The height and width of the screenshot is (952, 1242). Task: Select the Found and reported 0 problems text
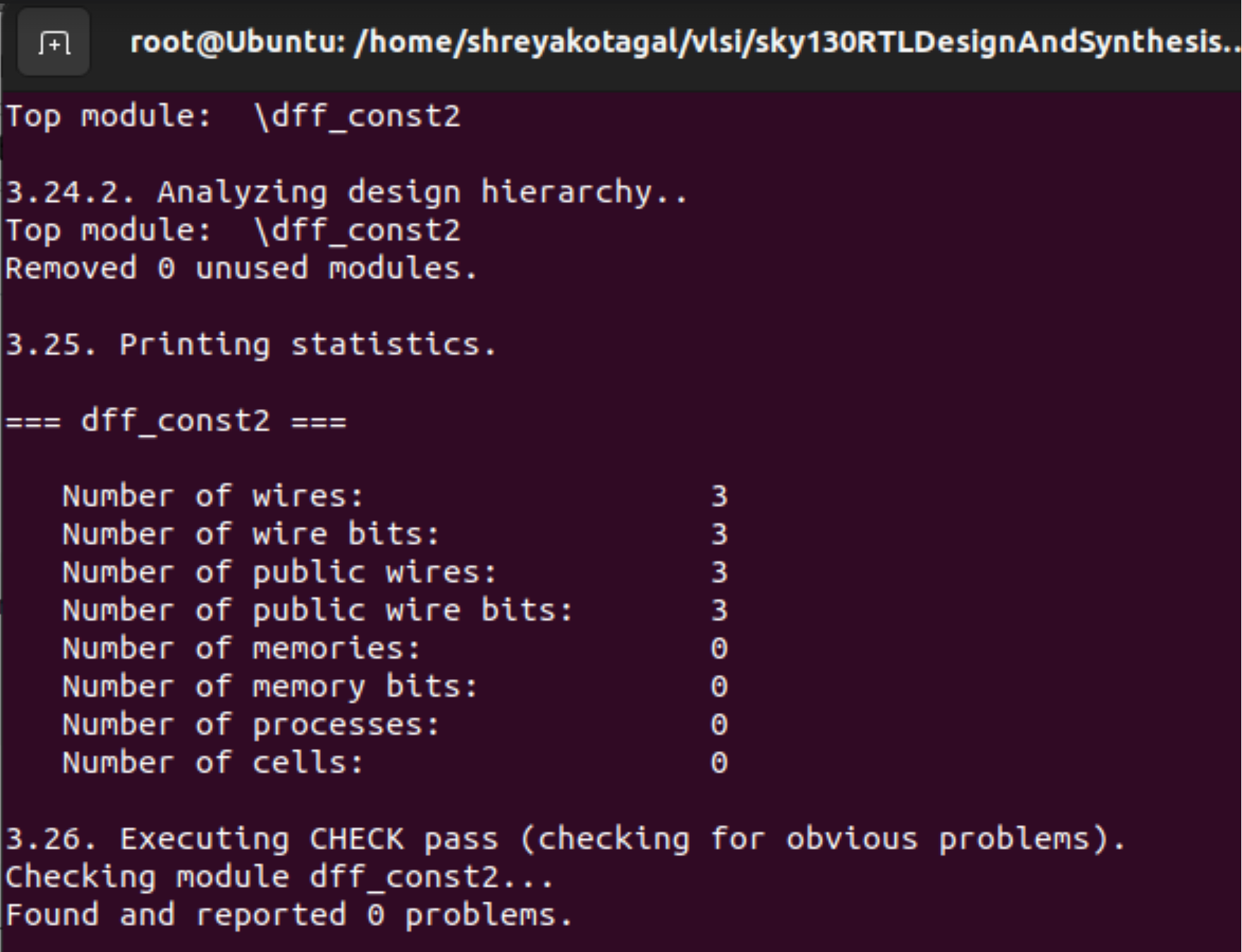[289, 914]
